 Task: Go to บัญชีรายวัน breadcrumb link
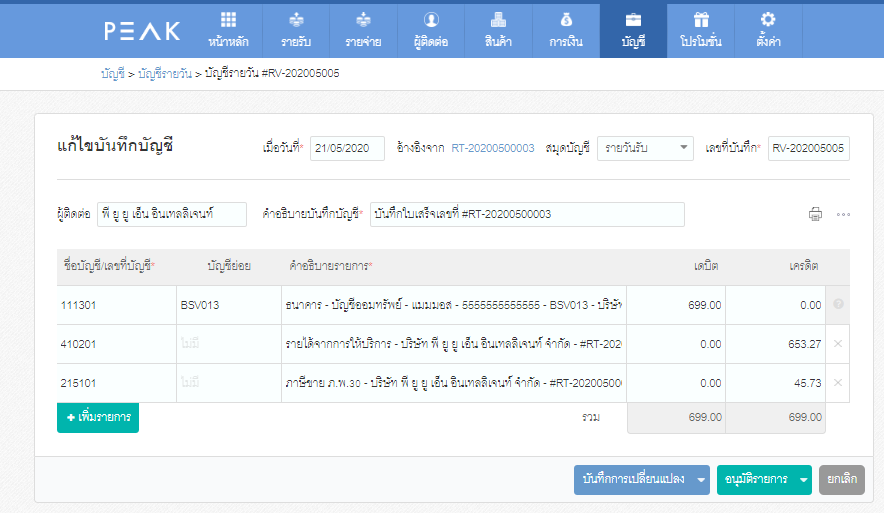coord(165,73)
